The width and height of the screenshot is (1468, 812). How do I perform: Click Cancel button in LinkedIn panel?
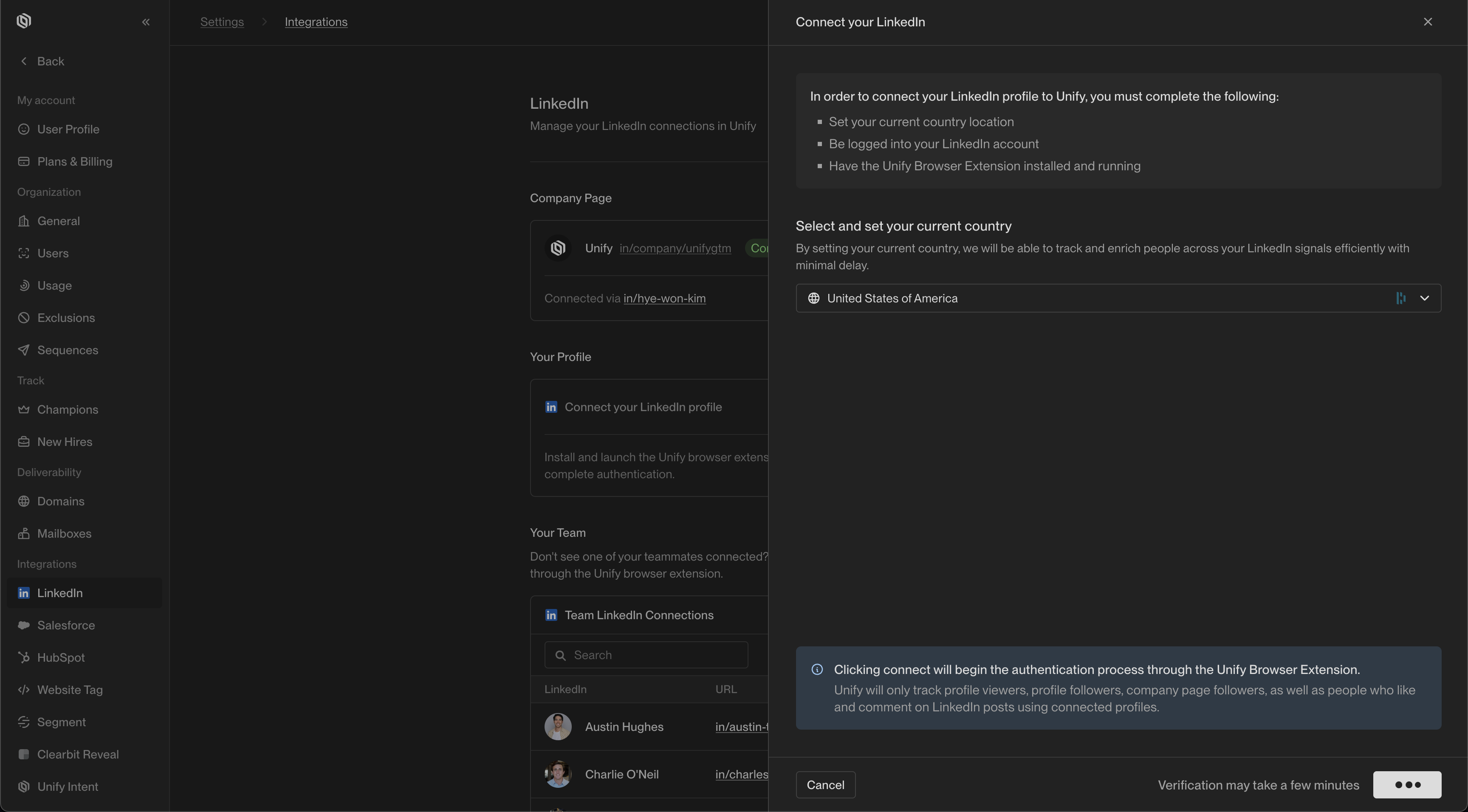coord(824,785)
